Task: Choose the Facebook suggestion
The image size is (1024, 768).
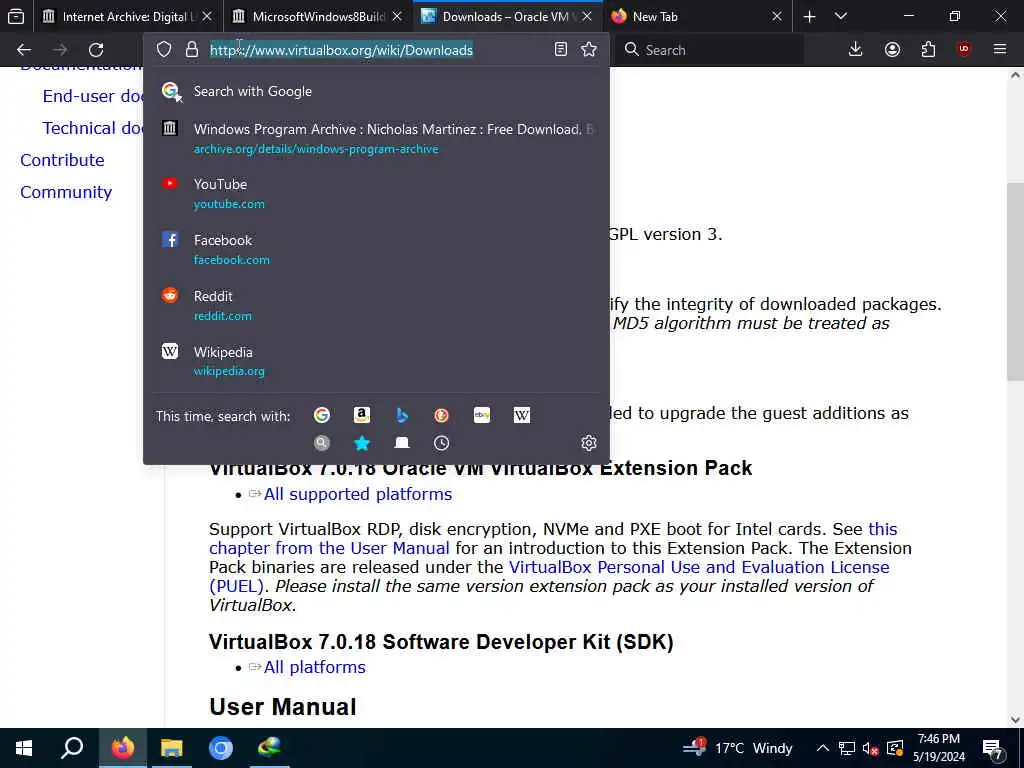Action: tap(377, 249)
